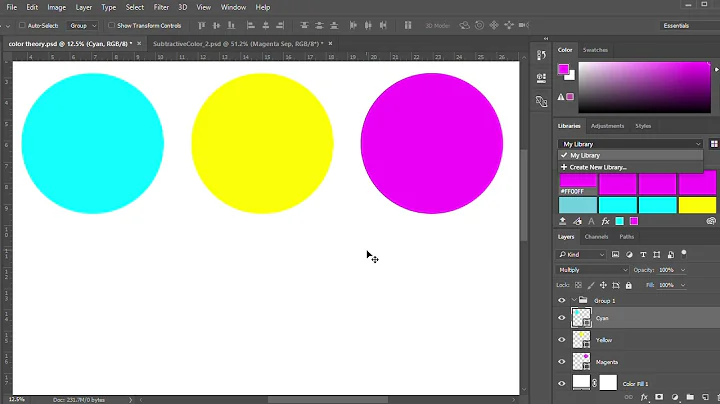Viewport: 720px width, 404px height.
Task: Open the Adjustments tab
Action: (607, 126)
